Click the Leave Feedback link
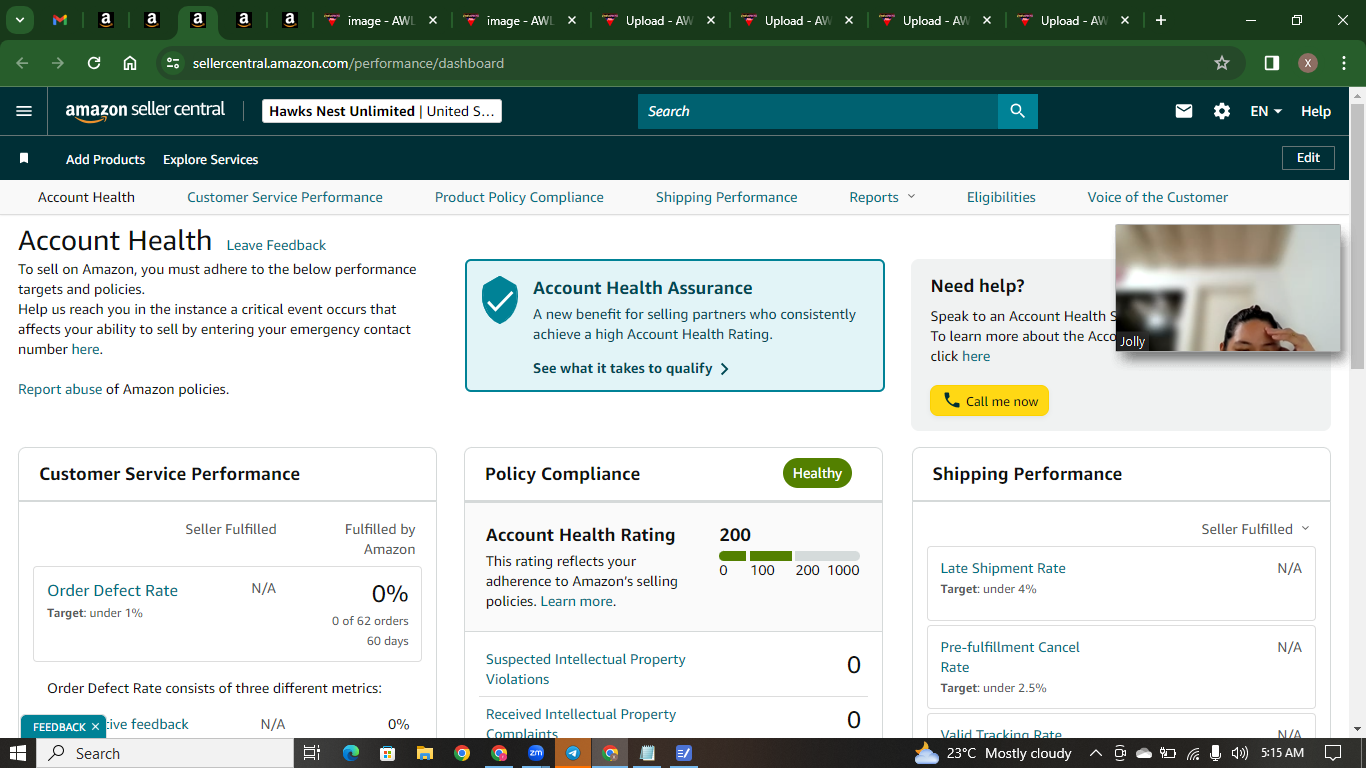 (x=276, y=245)
